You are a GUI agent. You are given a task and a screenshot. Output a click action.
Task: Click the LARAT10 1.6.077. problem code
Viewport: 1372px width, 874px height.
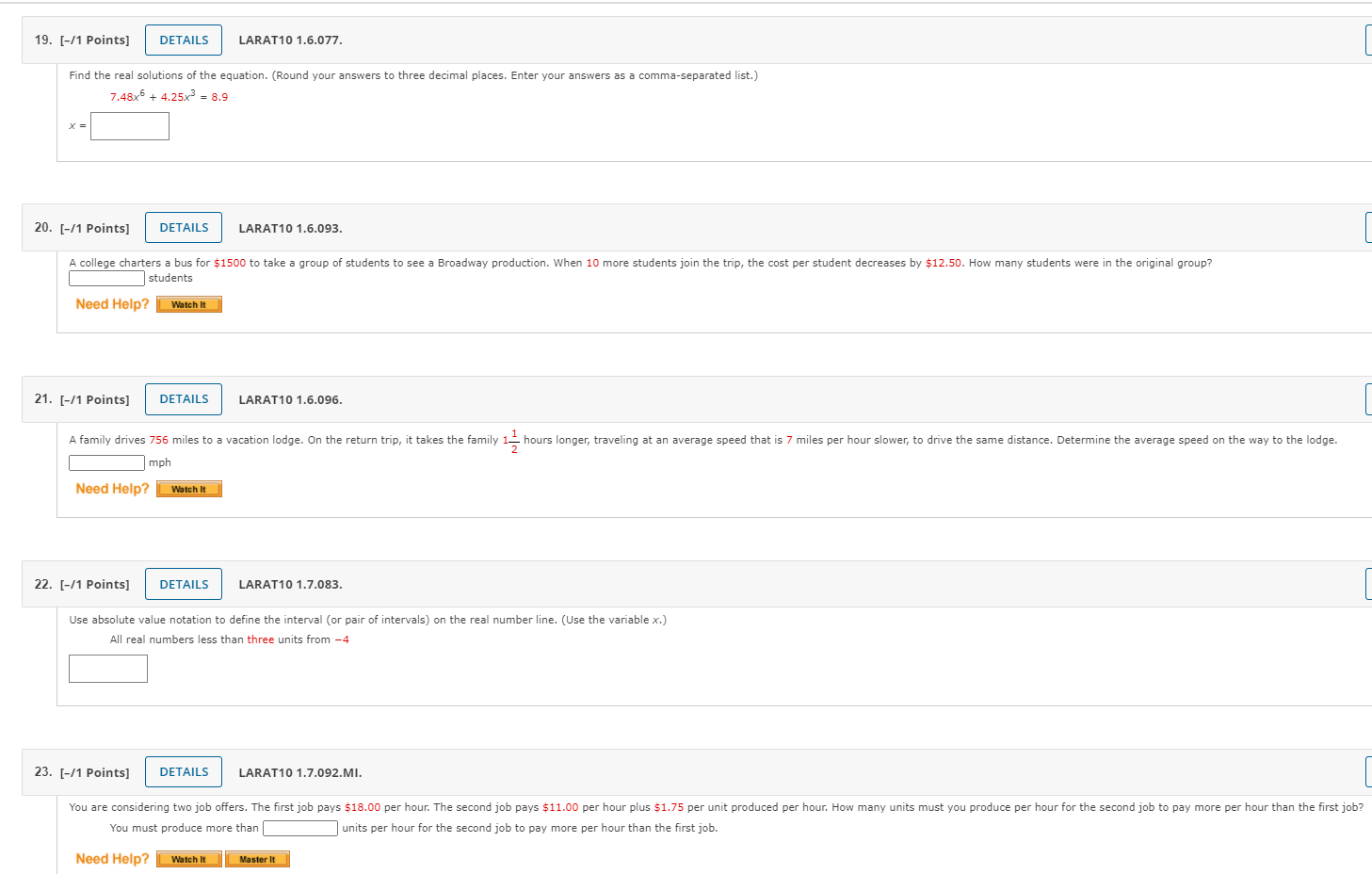point(290,40)
